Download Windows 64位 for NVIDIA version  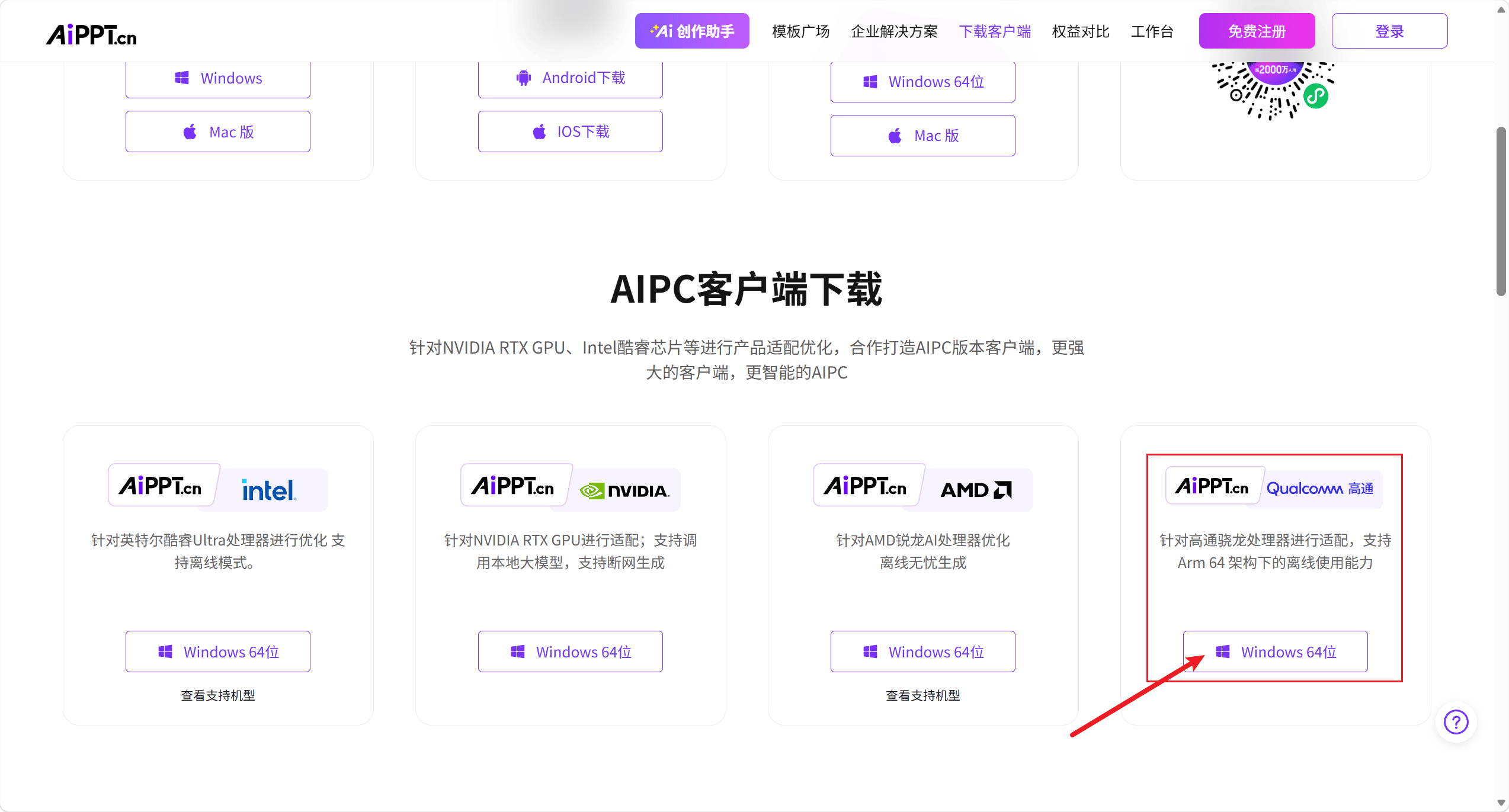(570, 651)
